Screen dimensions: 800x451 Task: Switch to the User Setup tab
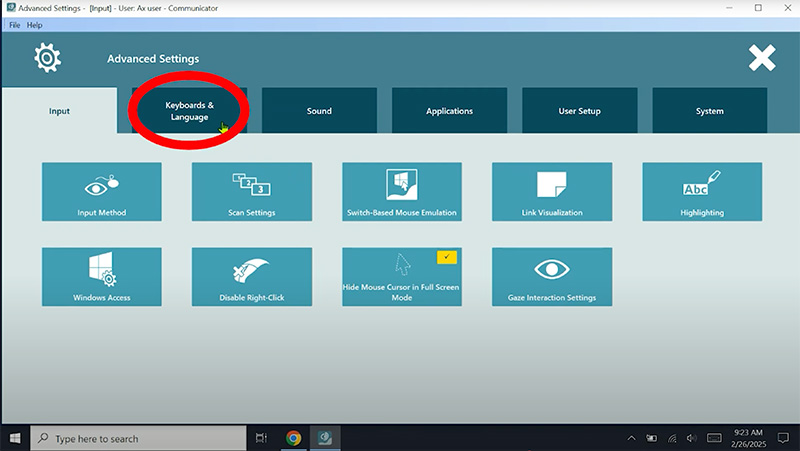click(579, 110)
